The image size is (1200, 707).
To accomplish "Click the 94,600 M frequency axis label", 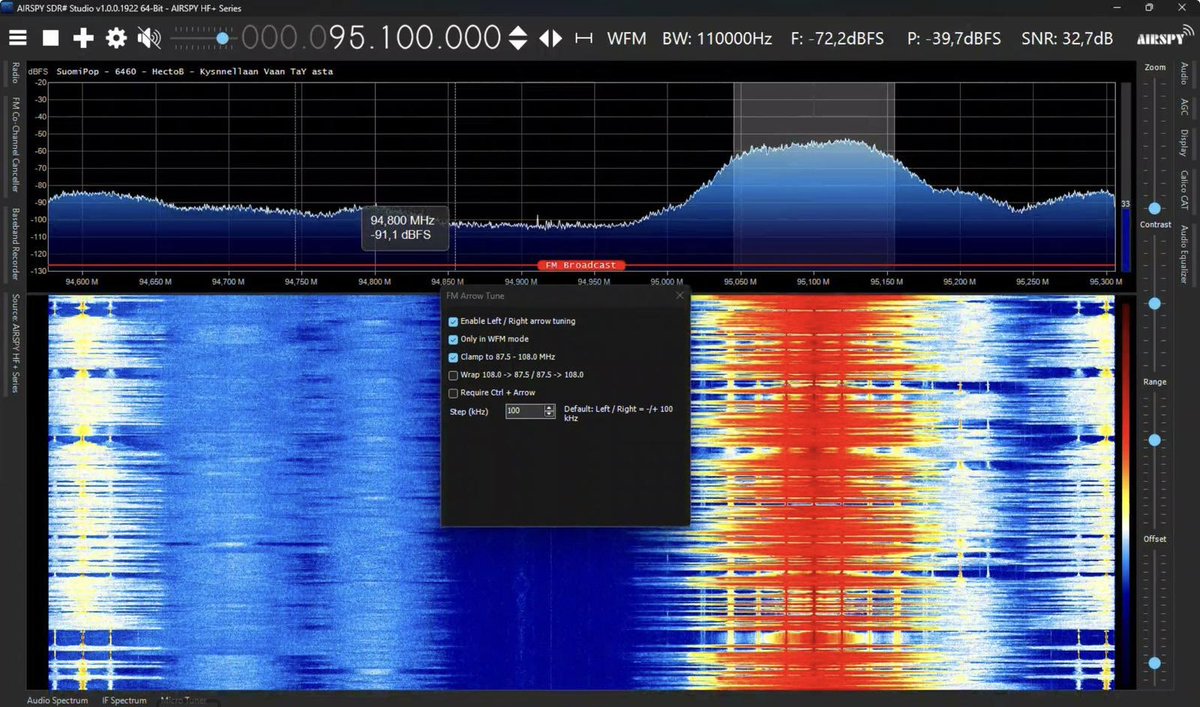I will pos(80,282).
